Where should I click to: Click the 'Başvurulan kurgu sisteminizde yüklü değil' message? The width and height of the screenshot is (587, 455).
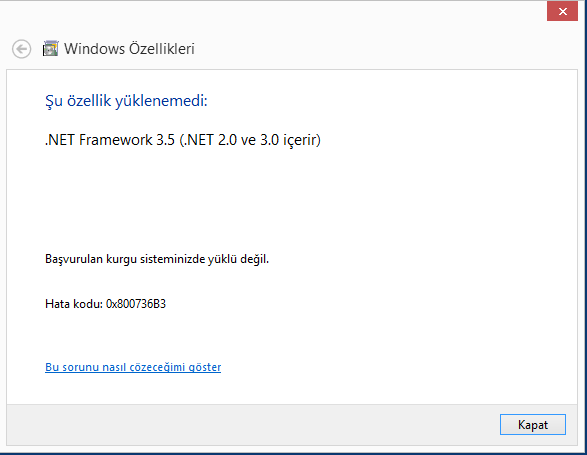tap(157, 259)
